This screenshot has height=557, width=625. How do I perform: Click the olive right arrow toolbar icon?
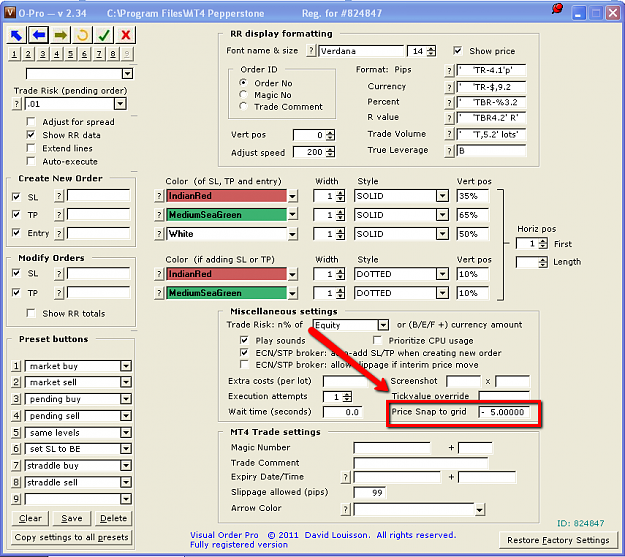tap(61, 35)
